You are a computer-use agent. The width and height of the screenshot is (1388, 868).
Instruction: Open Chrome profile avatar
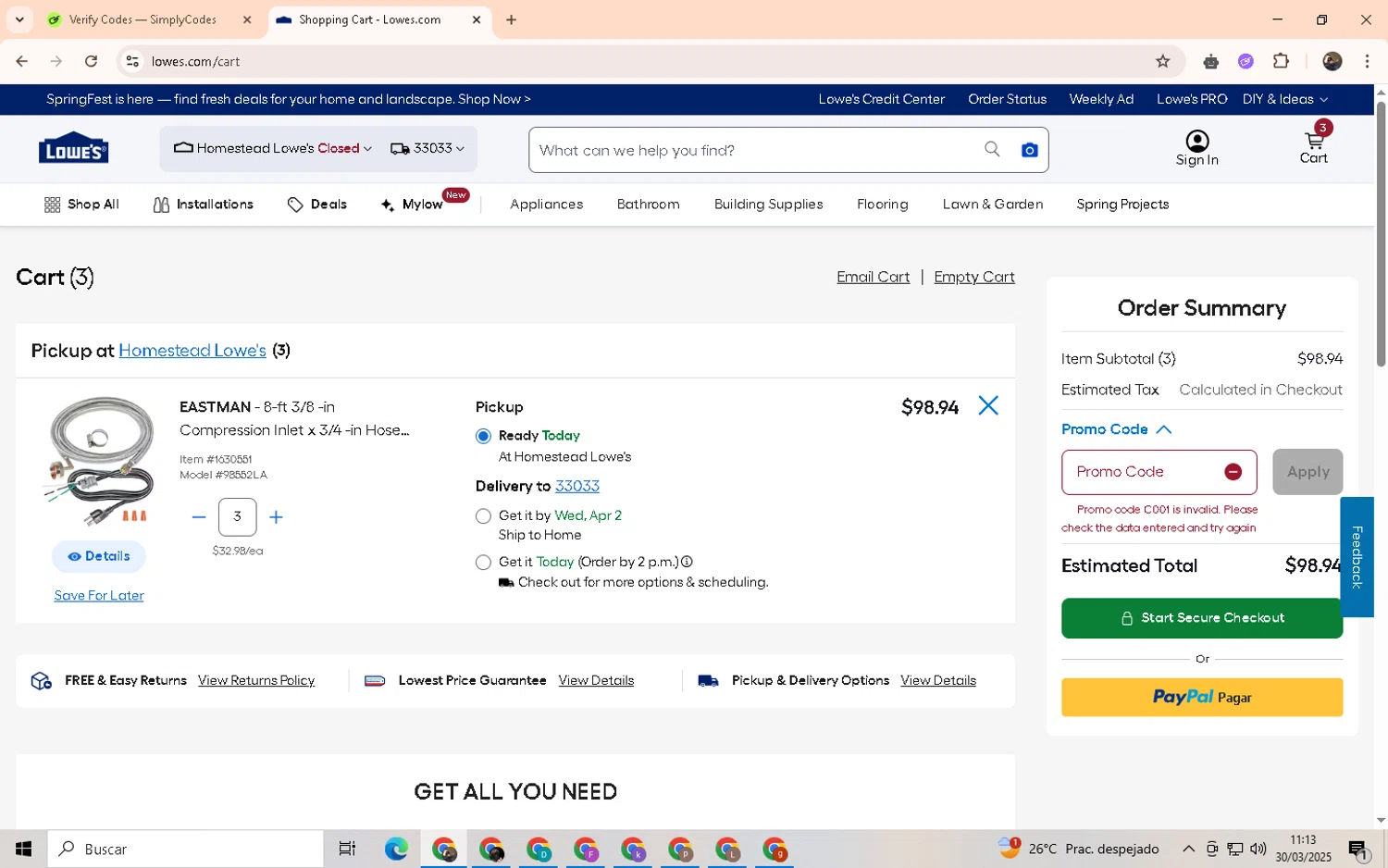(x=1332, y=61)
